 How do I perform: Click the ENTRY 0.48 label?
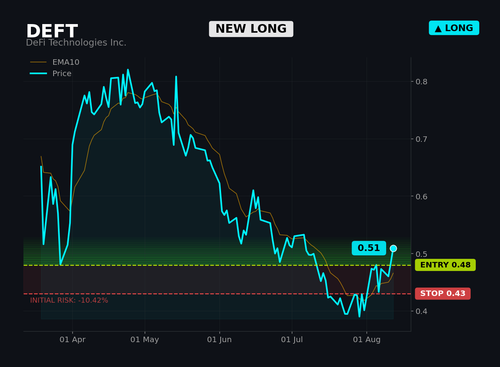[445, 265]
